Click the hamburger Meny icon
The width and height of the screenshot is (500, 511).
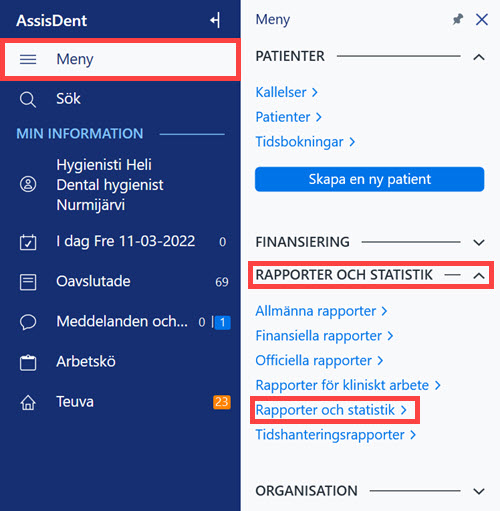[28, 60]
